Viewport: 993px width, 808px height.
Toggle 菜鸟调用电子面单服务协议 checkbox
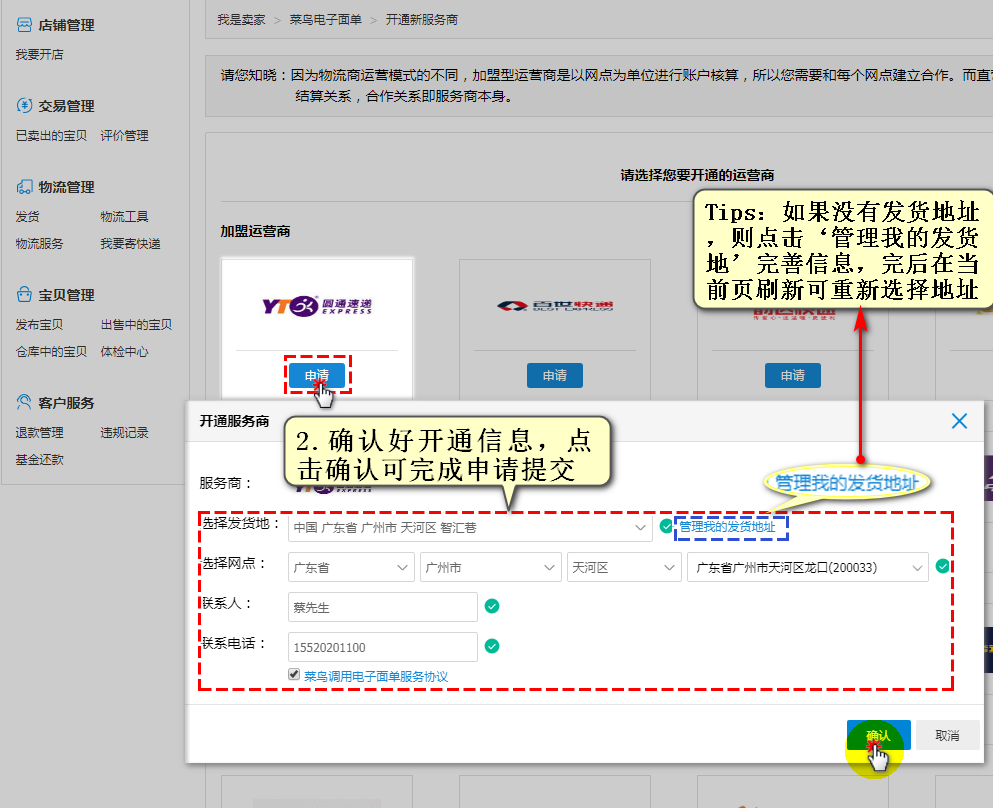click(294, 674)
